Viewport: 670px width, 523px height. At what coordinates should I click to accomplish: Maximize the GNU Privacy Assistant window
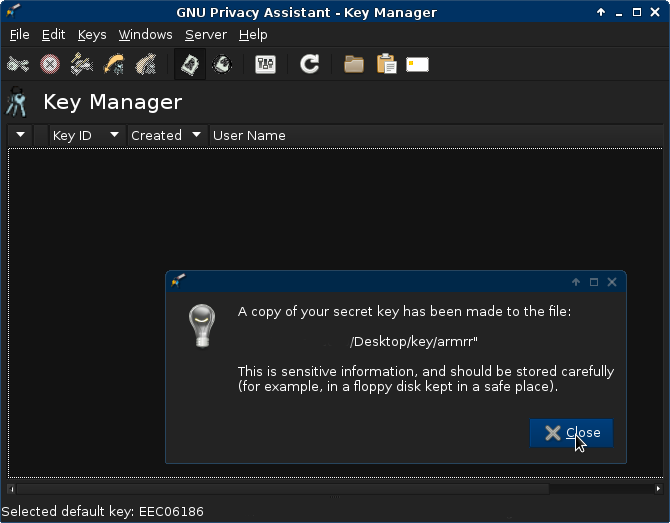pos(637,12)
